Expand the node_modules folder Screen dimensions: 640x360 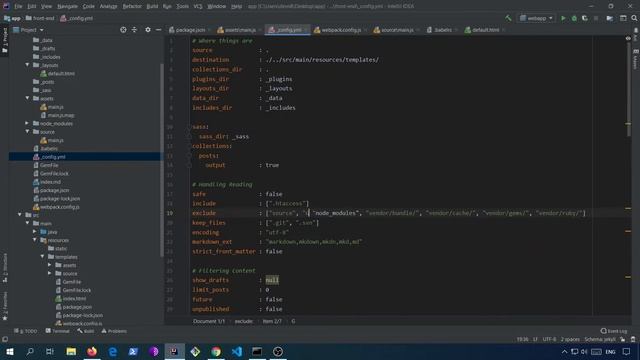click(x=27, y=123)
